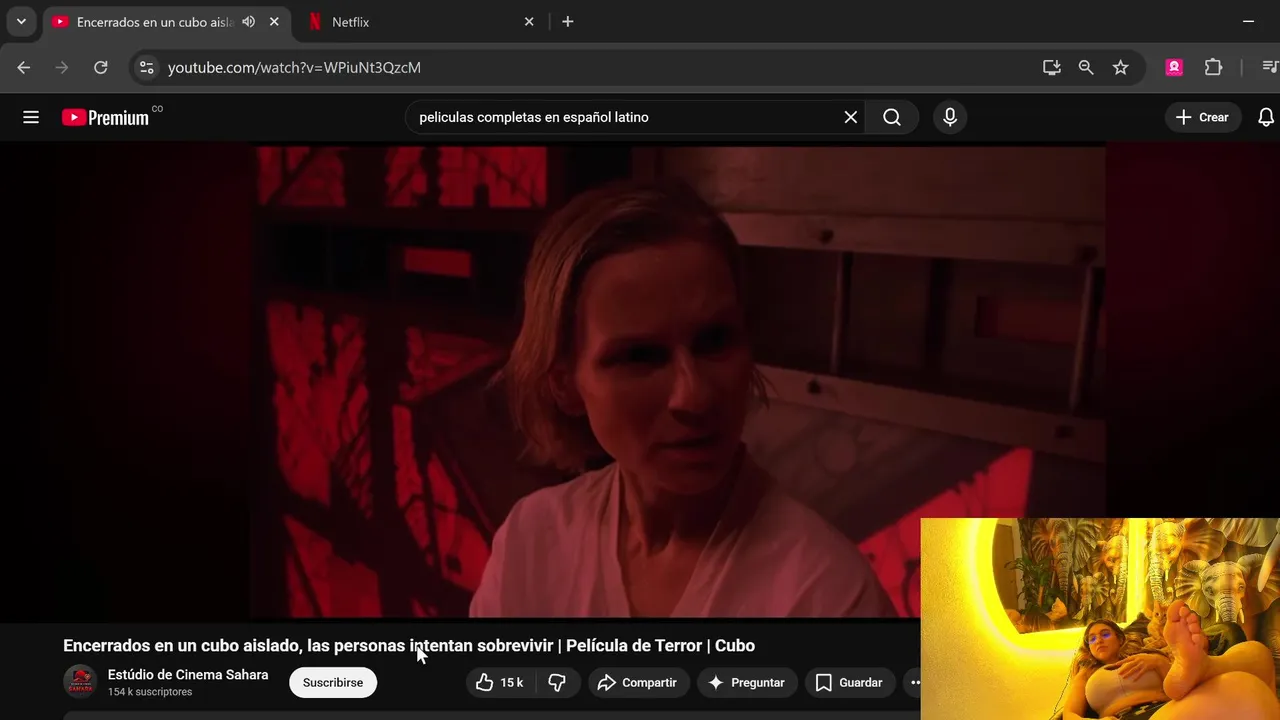
Task: Ask about video using Preguntar
Action: pyautogui.click(x=747, y=683)
